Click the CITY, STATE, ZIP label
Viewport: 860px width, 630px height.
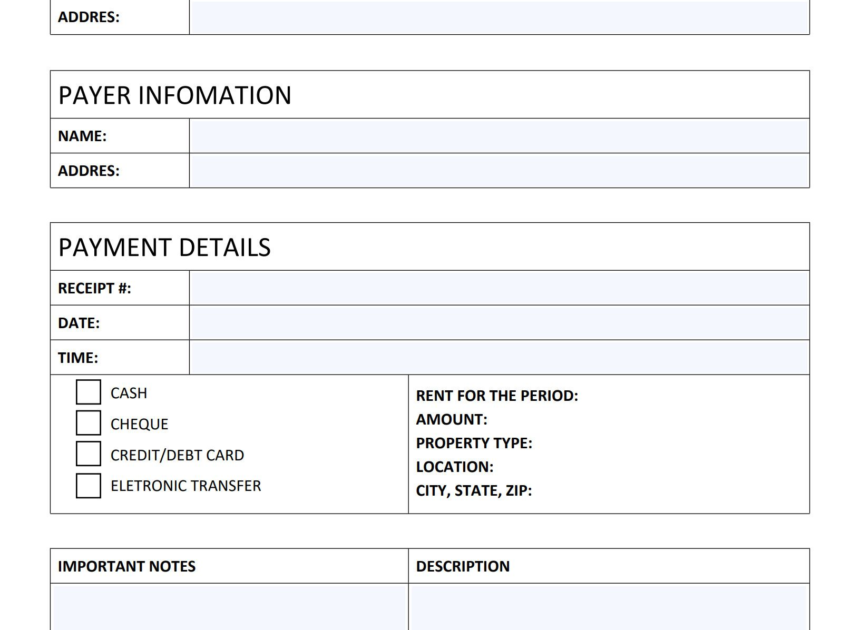click(x=473, y=490)
